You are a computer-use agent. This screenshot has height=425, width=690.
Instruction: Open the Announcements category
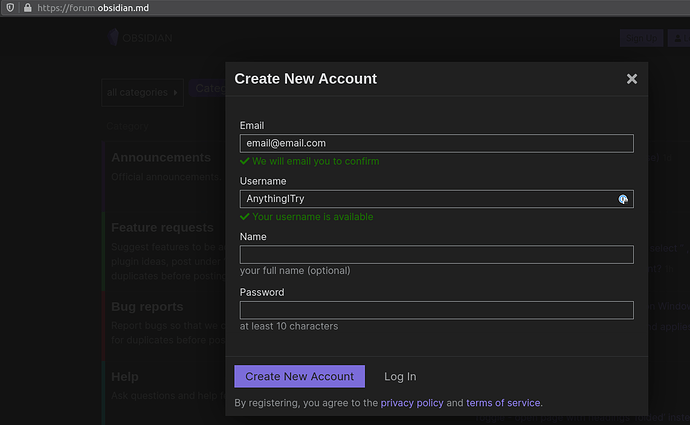tap(161, 158)
